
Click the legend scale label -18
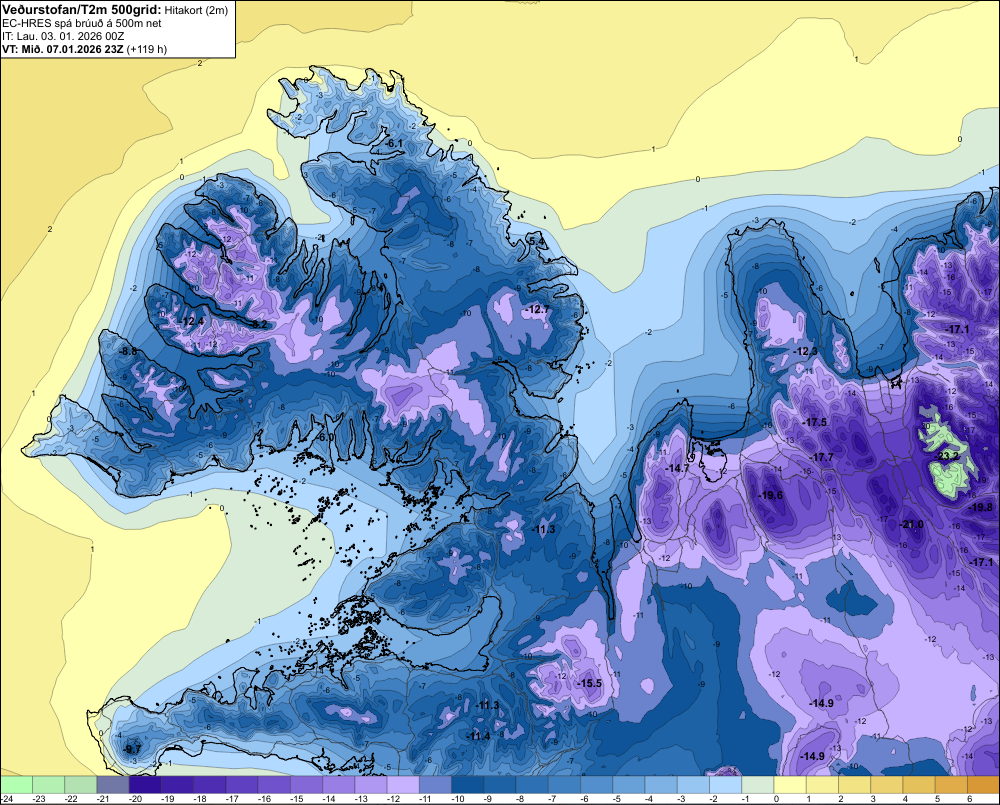[200, 799]
